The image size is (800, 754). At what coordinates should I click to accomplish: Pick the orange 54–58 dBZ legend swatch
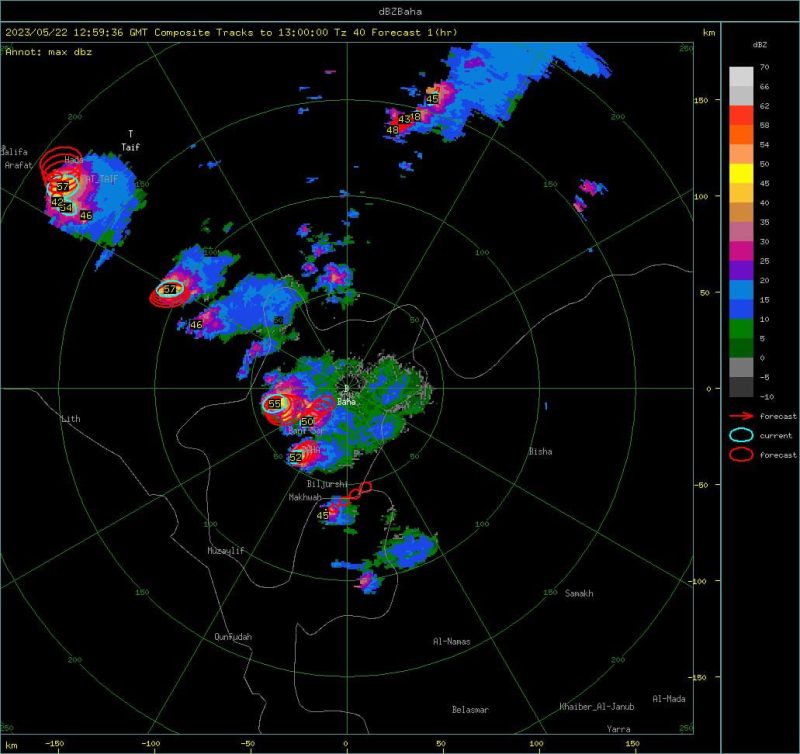pyautogui.click(x=741, y=135)
